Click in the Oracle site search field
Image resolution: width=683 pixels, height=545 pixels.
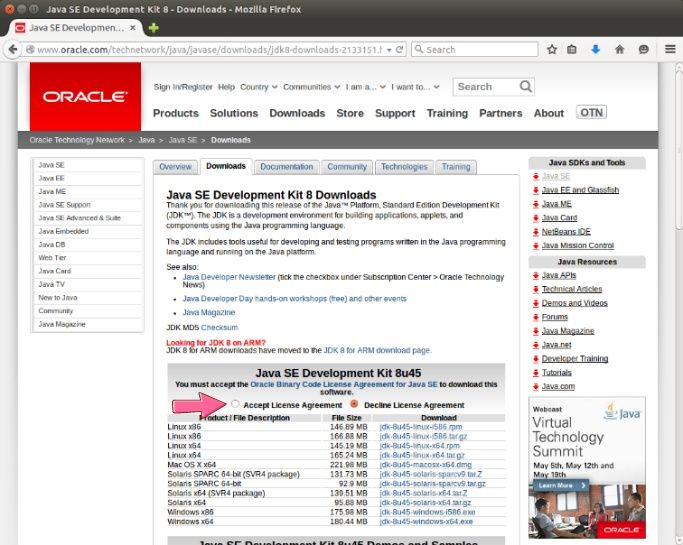(486, 87)
